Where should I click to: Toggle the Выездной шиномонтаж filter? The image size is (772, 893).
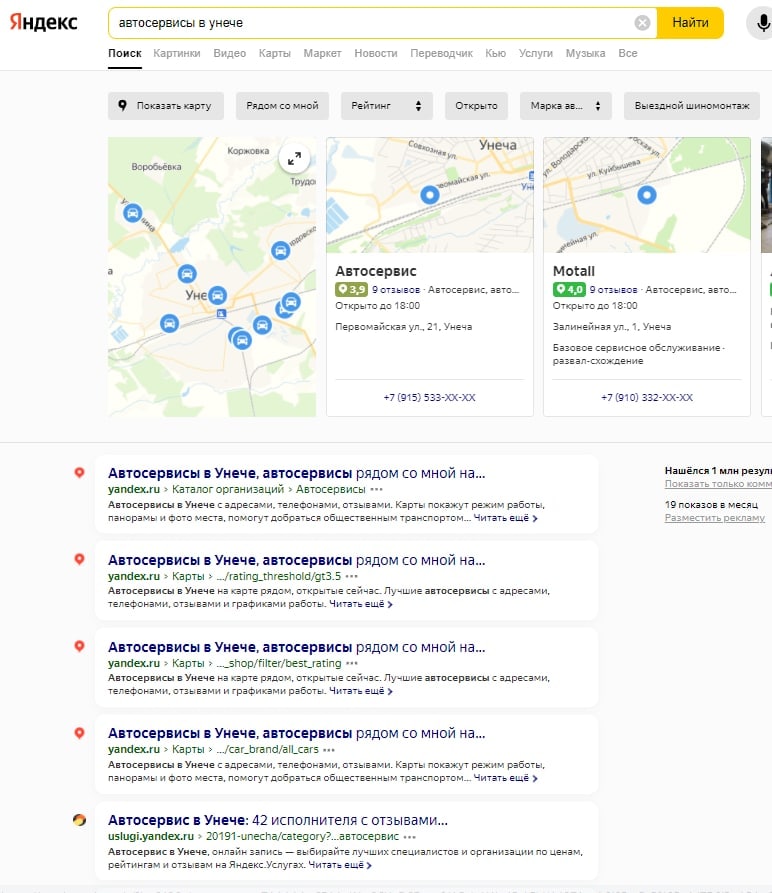(x=692, y=105)
